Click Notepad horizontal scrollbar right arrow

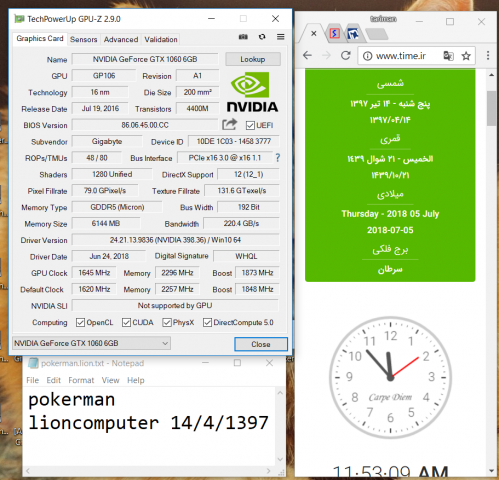click(x=268, y=471)
